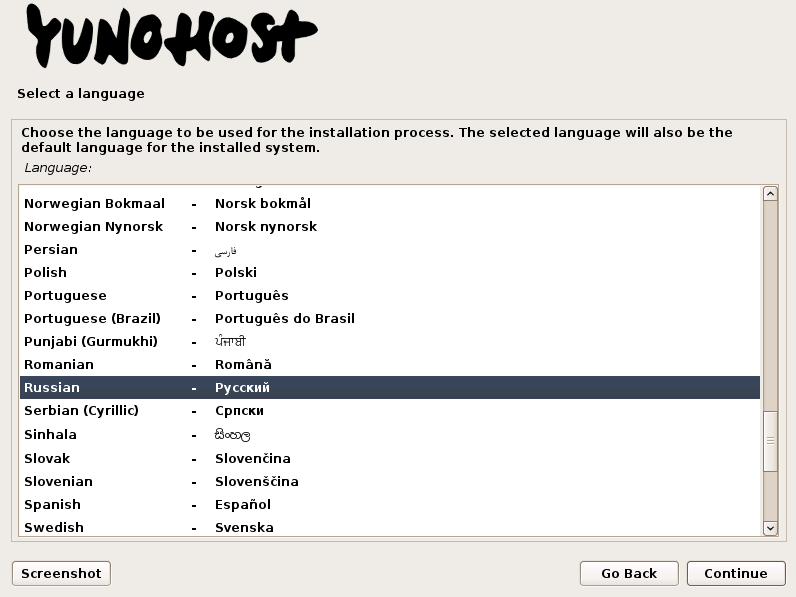The height and width of the screenshot is (597, 796).
Task: Choose Portuguese (Brazil) option
Action: click(389, 318)
